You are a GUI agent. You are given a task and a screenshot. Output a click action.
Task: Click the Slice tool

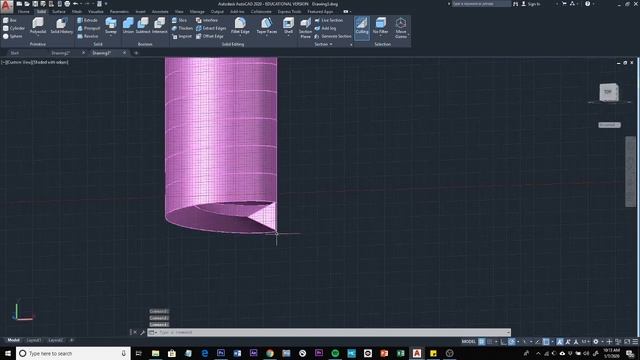tap(179, 20)
